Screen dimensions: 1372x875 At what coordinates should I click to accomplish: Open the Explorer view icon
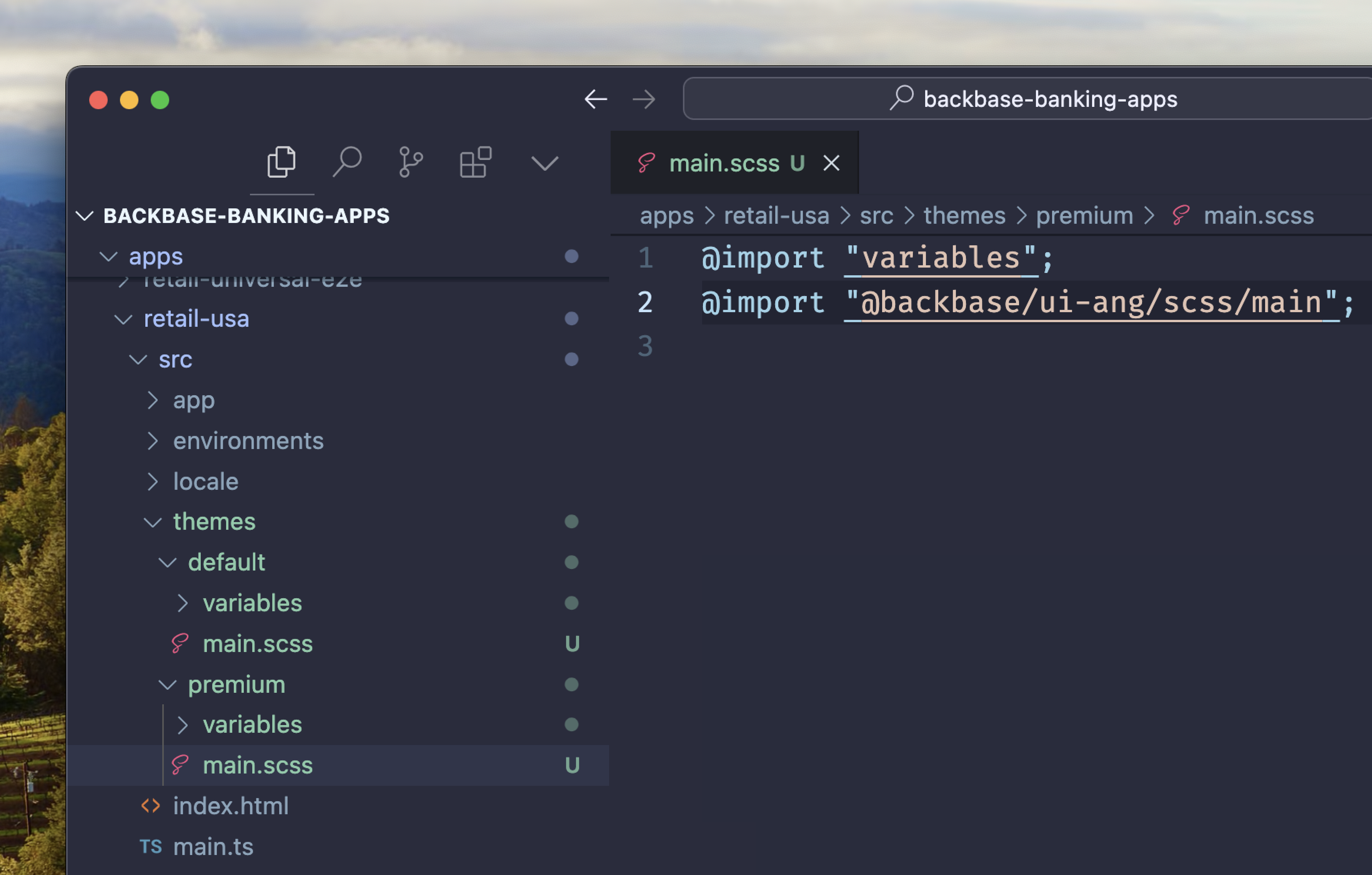point(281,162)
